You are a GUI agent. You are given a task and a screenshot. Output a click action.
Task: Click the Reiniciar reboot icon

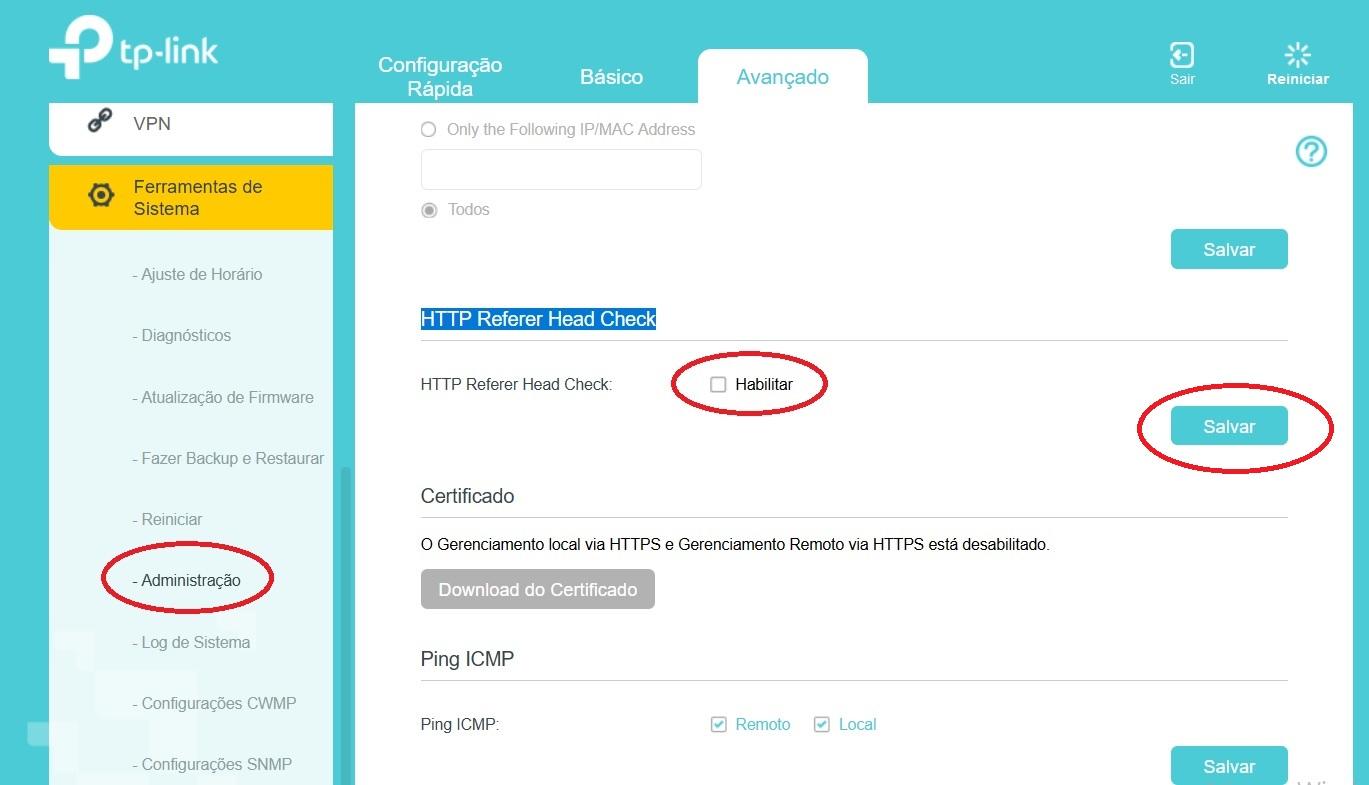(1297, 54)
